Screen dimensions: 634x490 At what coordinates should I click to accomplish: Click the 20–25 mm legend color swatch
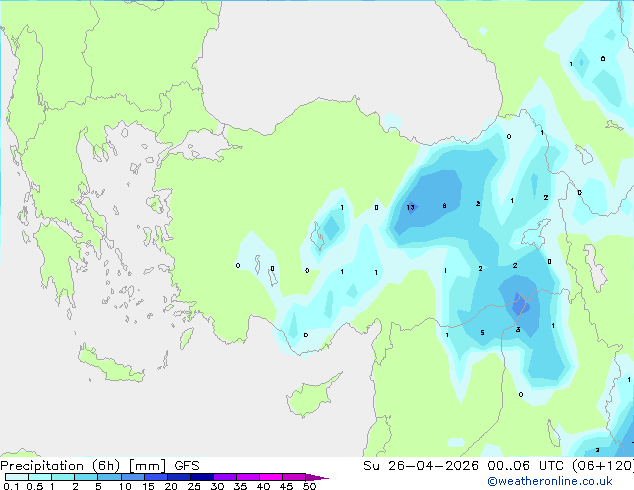pos(178,477)
